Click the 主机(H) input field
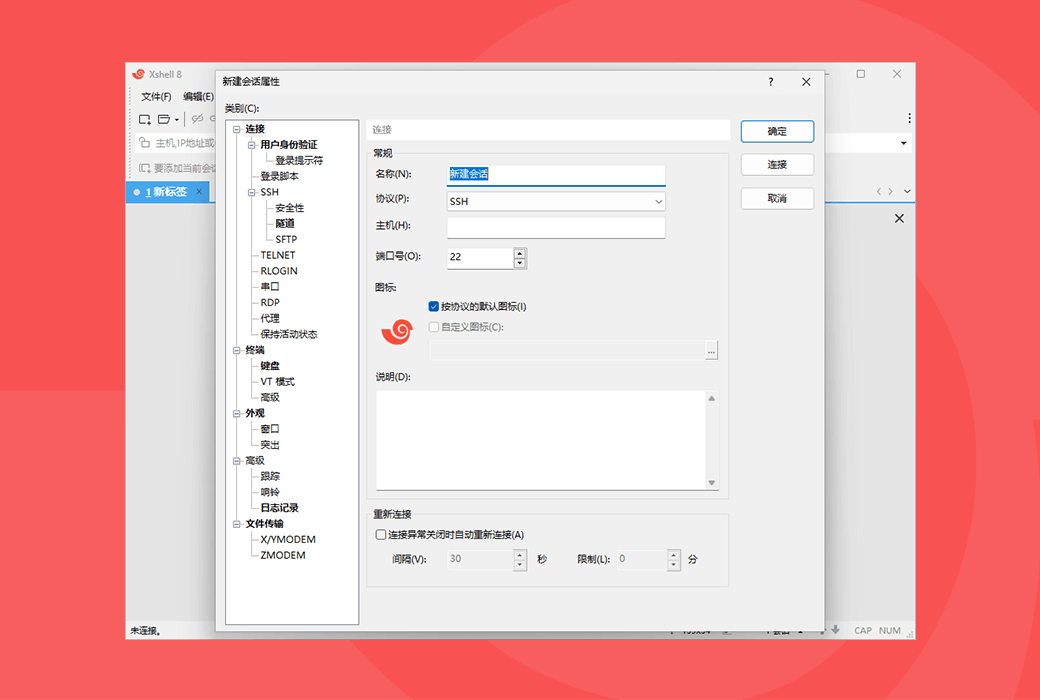The width and height of the screenshot is (1040, 700). (556, 227)
